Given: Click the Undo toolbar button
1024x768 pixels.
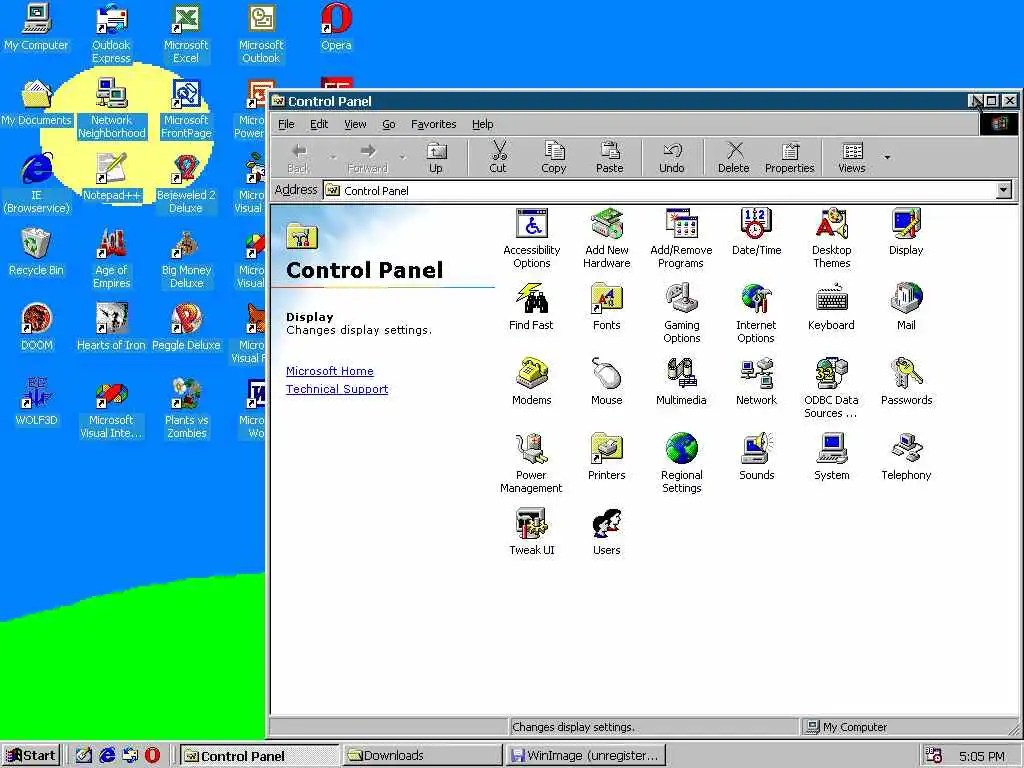Looking at the screenshot, I should point(671,157).
